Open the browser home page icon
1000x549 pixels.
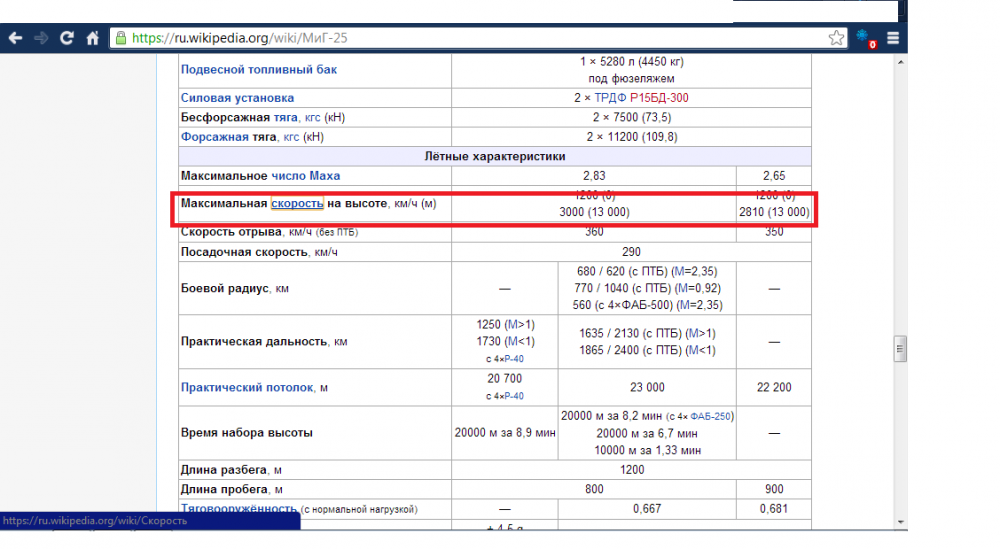point(93,38)
